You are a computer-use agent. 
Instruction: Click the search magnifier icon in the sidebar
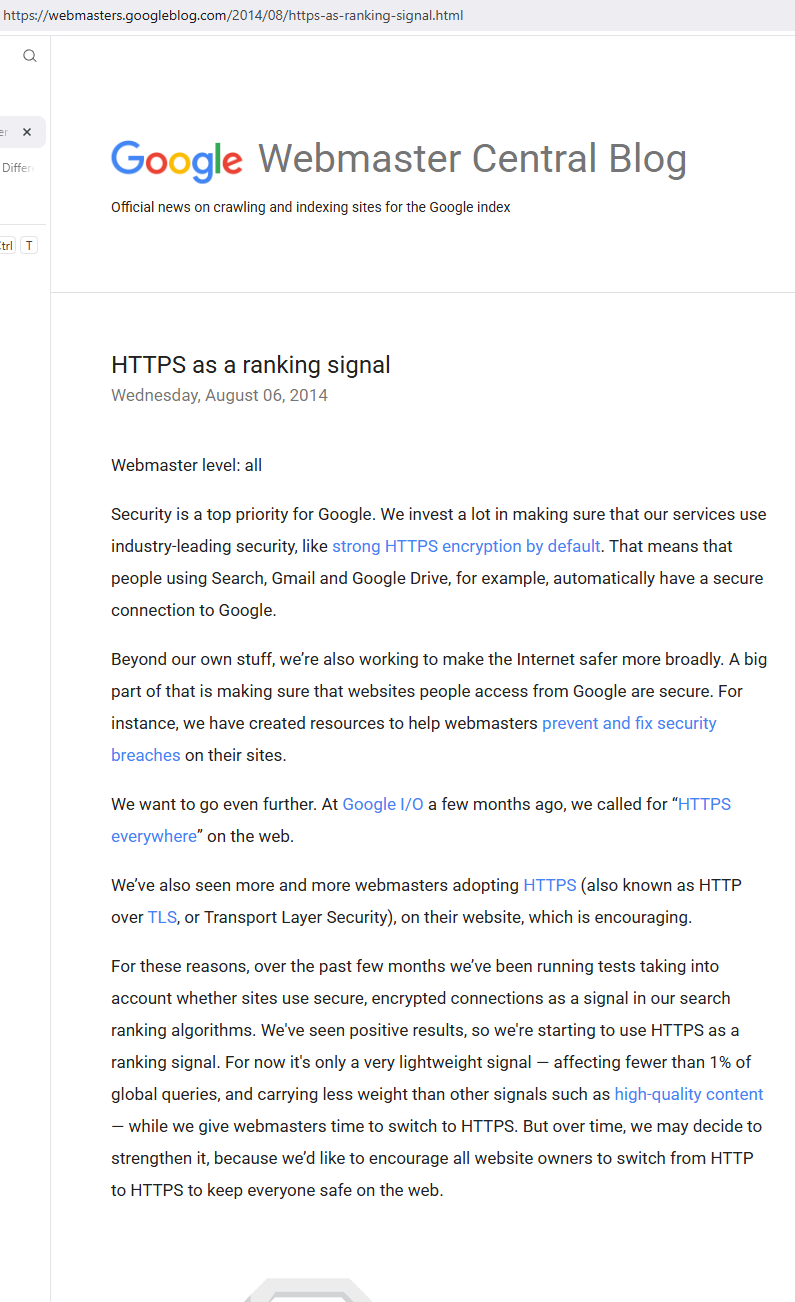[30, 56]
